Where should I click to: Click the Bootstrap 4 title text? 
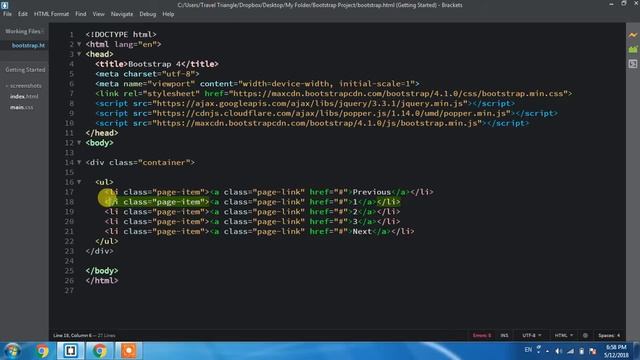(x=154, y=64)
